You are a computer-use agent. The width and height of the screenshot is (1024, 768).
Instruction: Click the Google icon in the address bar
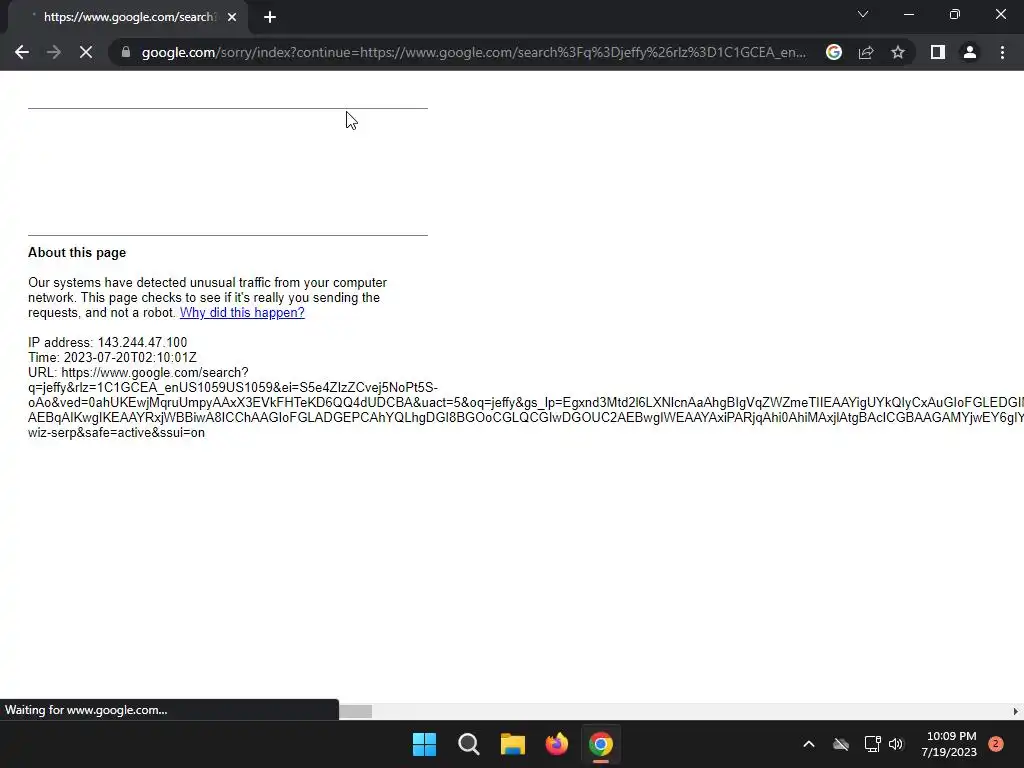833,52
